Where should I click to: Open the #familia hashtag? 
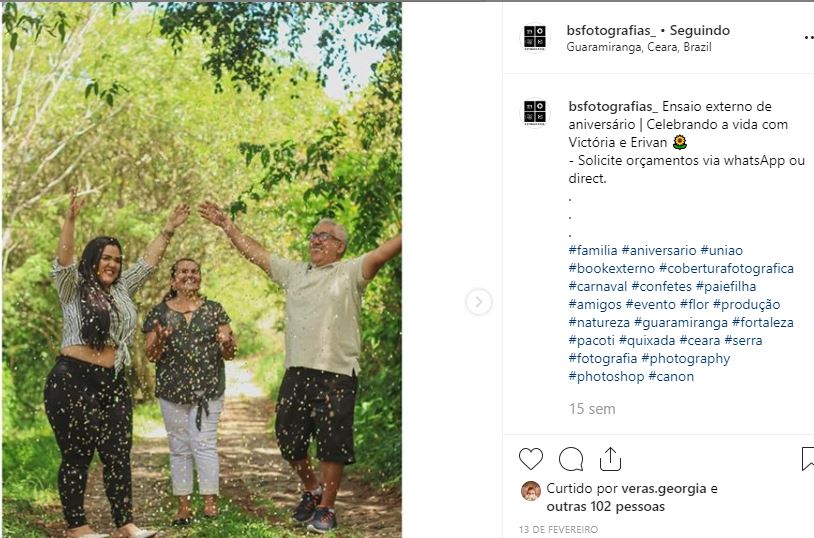point(593,250)
